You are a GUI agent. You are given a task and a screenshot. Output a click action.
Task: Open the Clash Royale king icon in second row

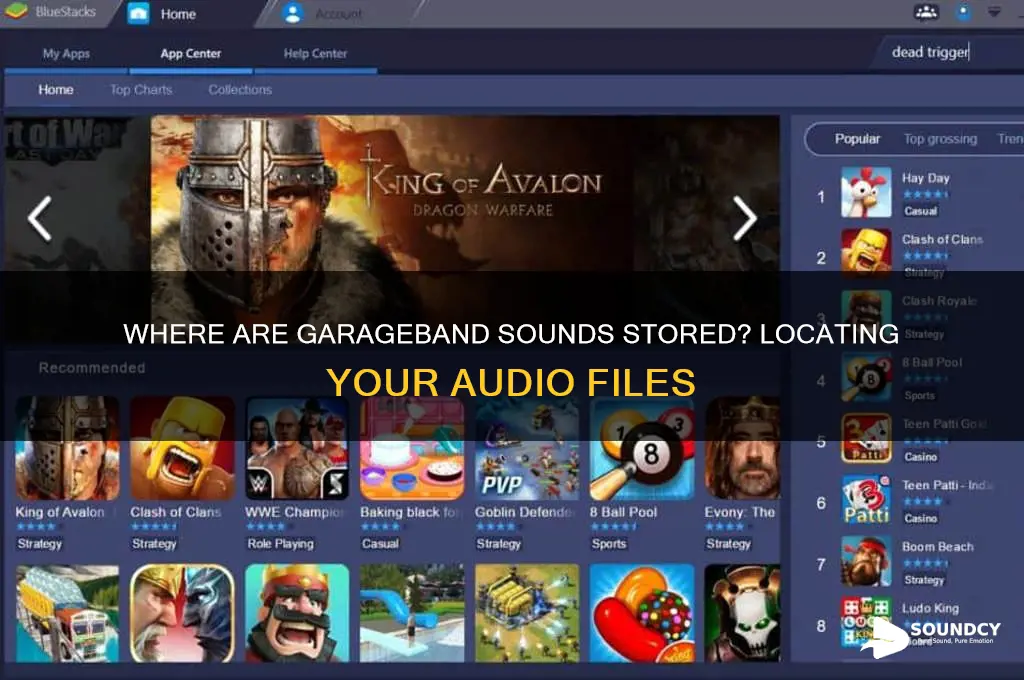(297, 614)
